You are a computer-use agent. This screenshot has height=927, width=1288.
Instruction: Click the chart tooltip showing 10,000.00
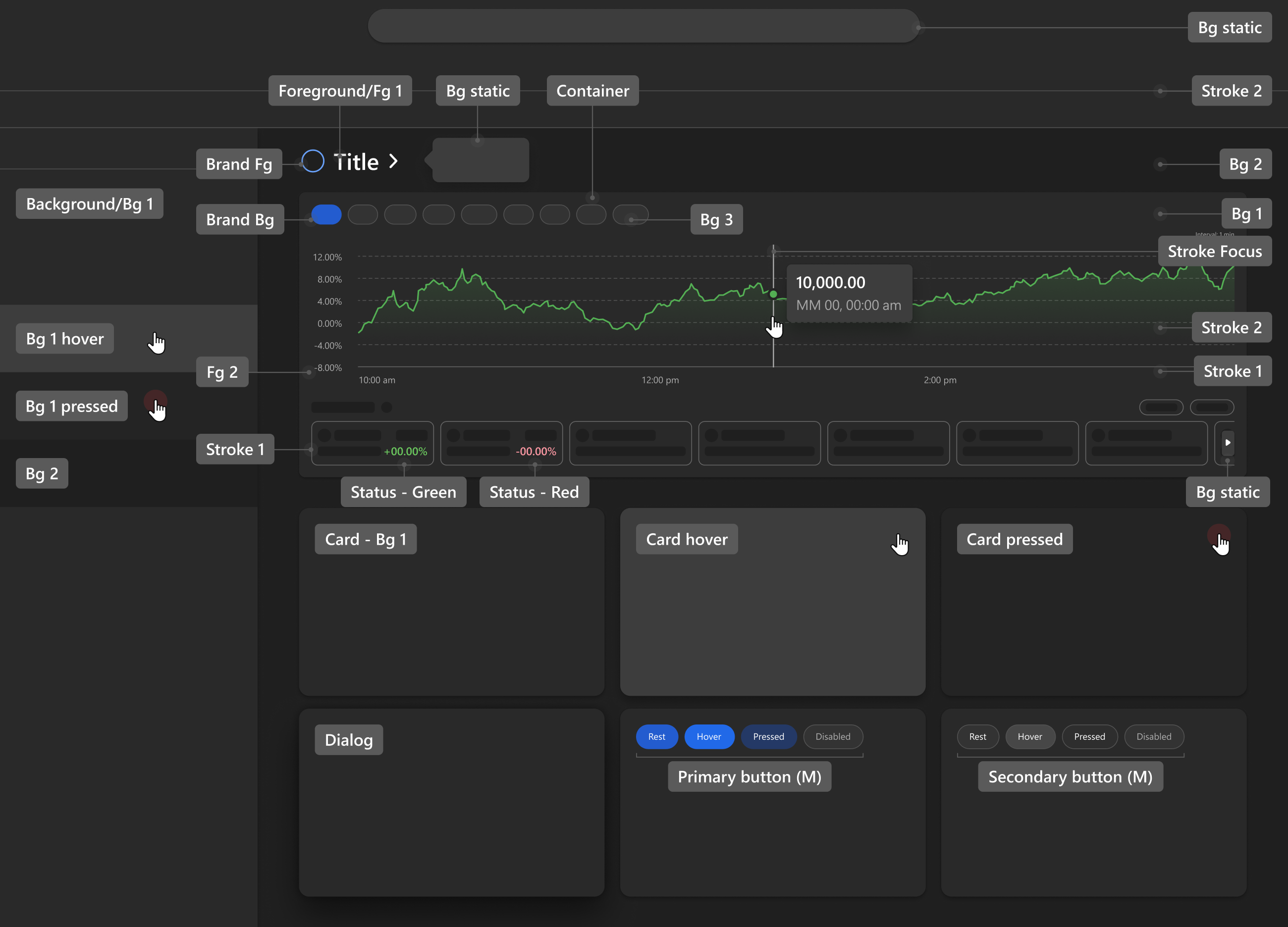[849, 293]
